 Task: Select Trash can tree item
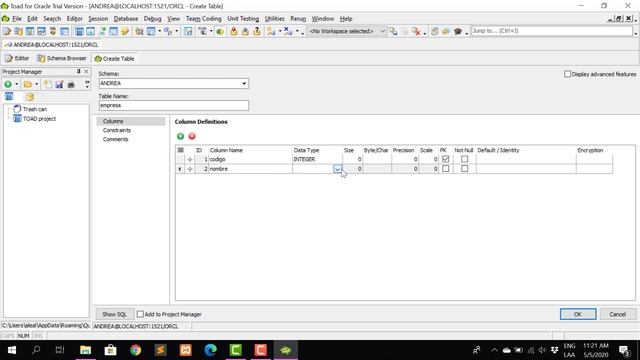point(35,109)
